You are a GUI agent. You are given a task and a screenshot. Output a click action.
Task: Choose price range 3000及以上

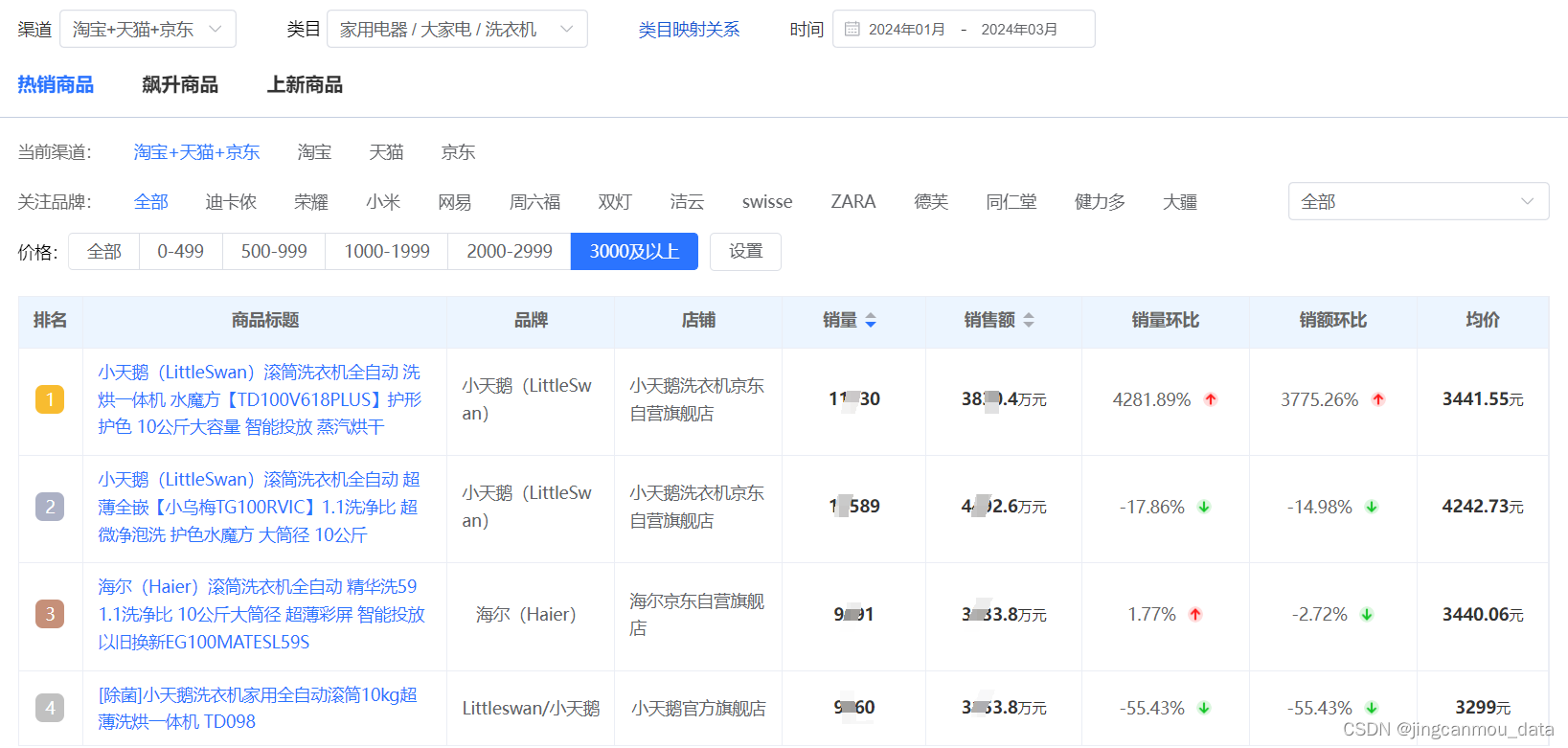click(634, 252)
